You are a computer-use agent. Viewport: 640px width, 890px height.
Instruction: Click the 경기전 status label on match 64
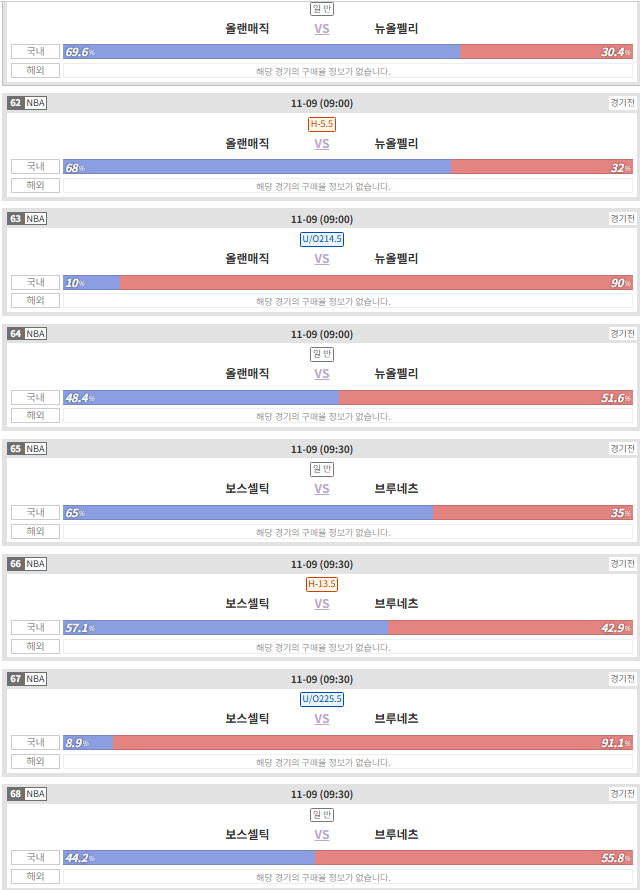(622, 334)
